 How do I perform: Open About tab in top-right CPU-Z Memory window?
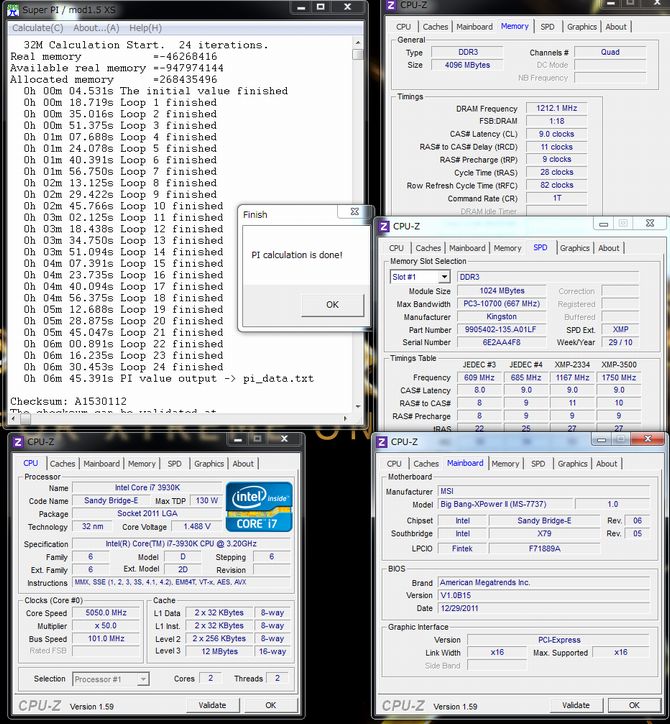616,27
